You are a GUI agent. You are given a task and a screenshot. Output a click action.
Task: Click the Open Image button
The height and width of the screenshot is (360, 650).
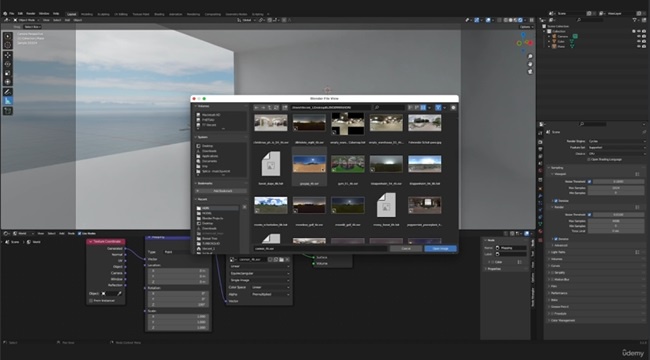pos(440,248)
